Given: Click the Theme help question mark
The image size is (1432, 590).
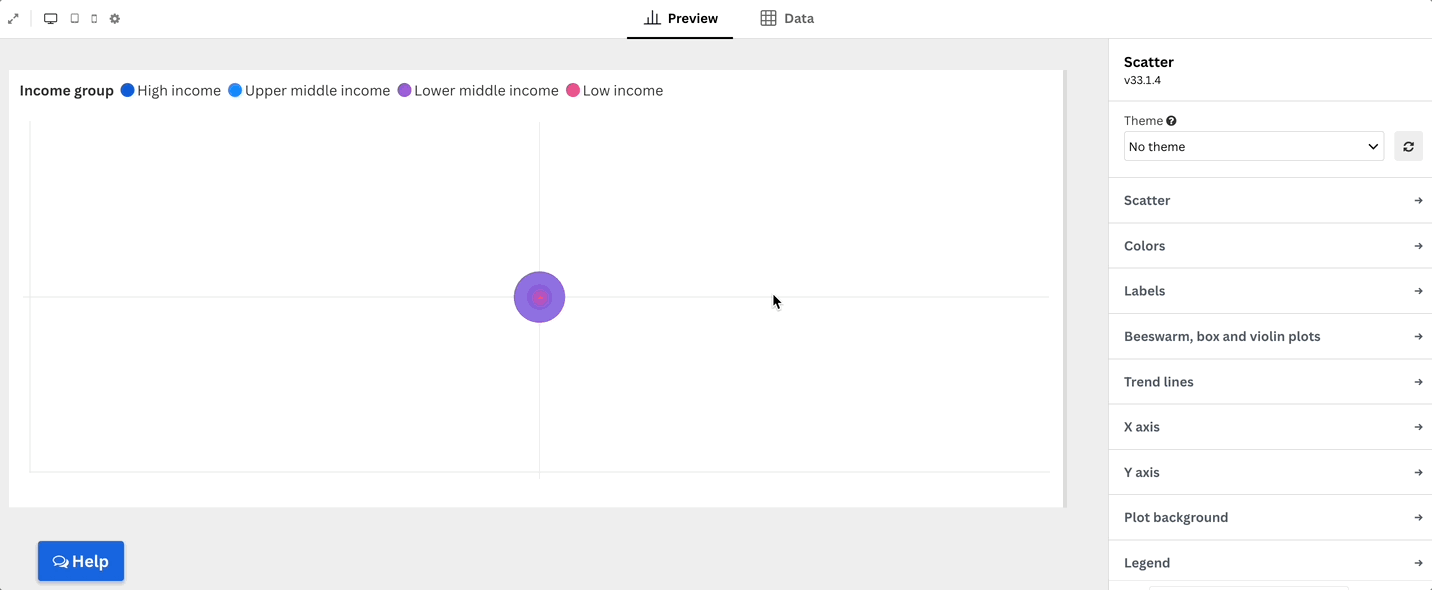Looking at the screenshot, I should (x=1169, y=120).
